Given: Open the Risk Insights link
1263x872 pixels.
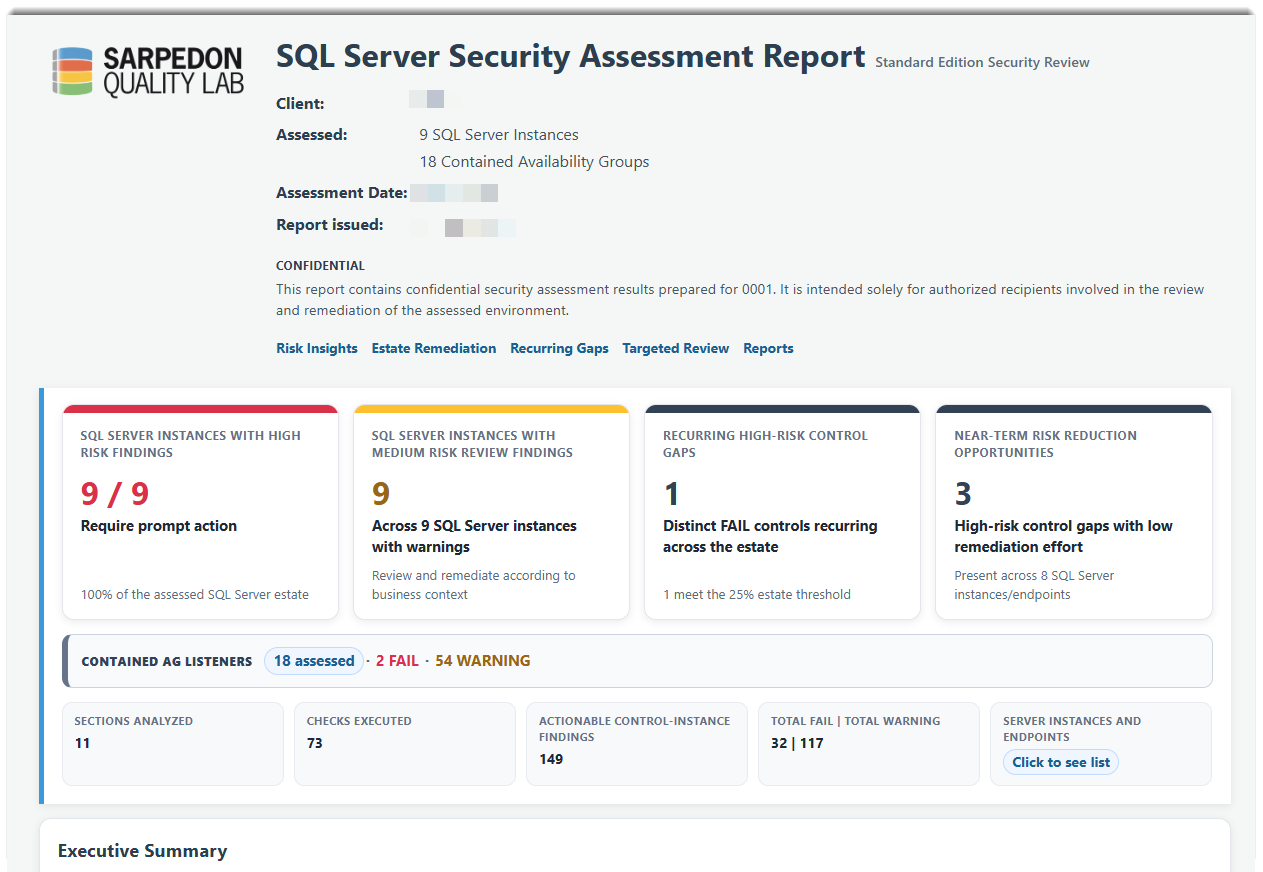Looking at the screenshot, I should point(317,348).
